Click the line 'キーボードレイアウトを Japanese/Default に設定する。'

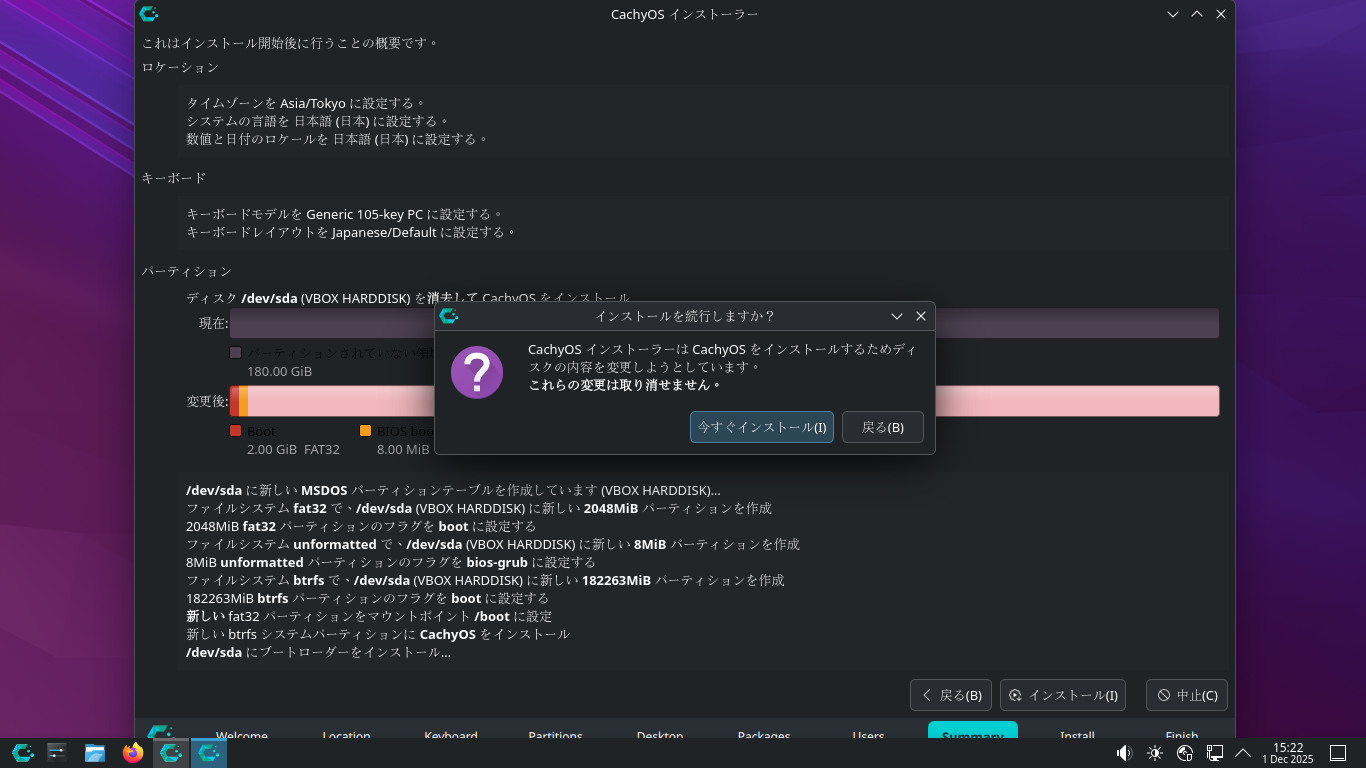tap(352, 232)
